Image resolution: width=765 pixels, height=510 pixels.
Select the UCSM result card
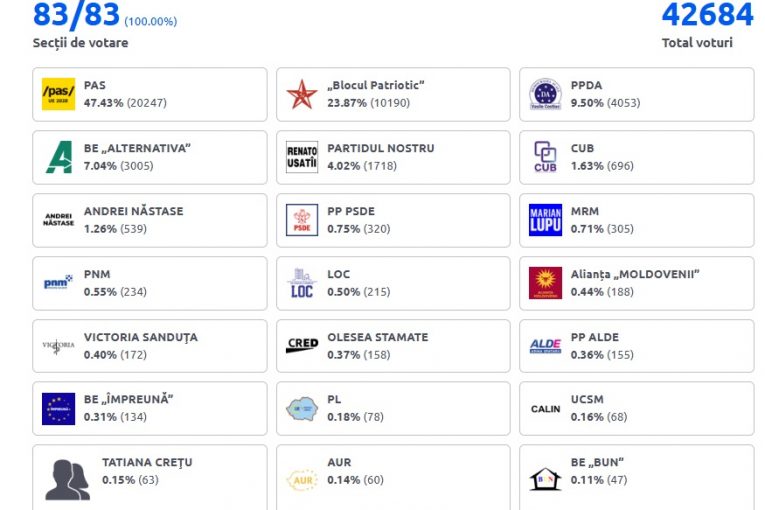637,409
